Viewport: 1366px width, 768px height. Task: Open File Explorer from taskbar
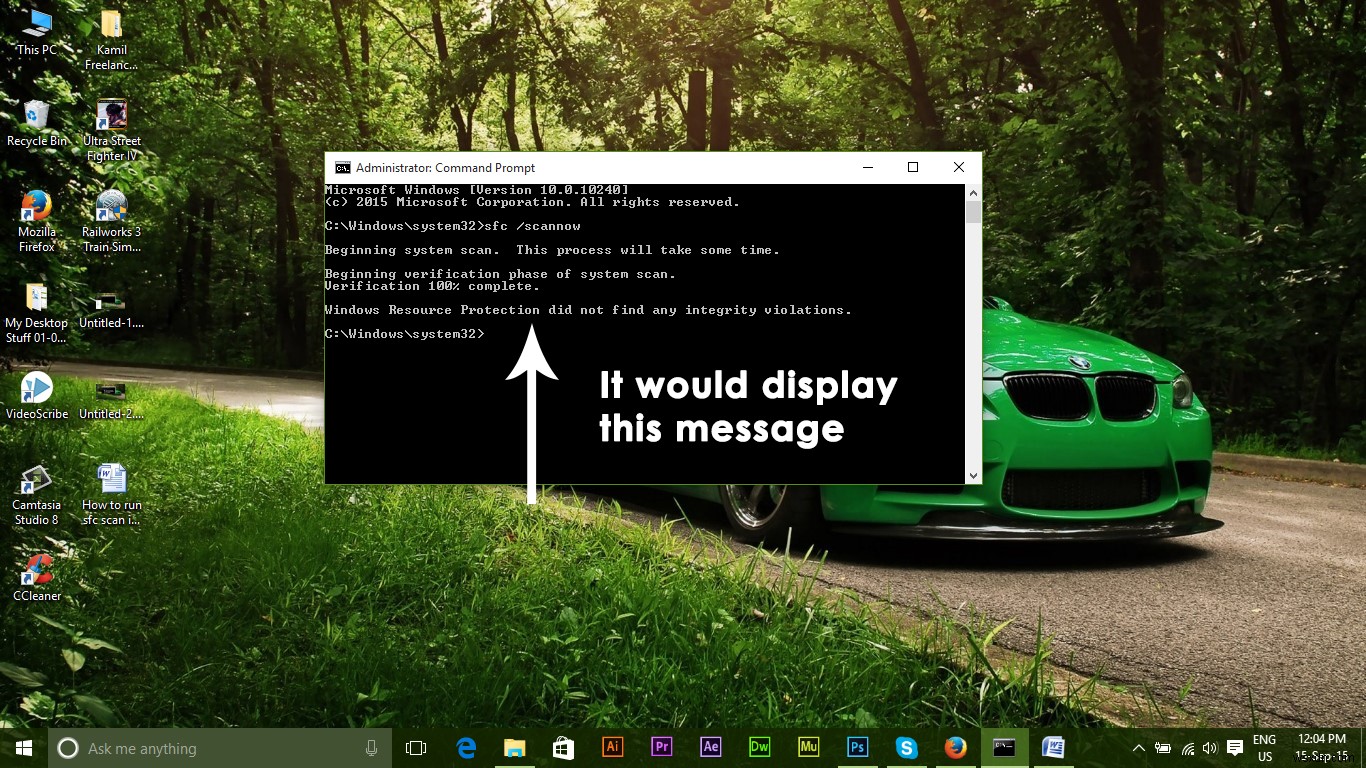(514, 748)
